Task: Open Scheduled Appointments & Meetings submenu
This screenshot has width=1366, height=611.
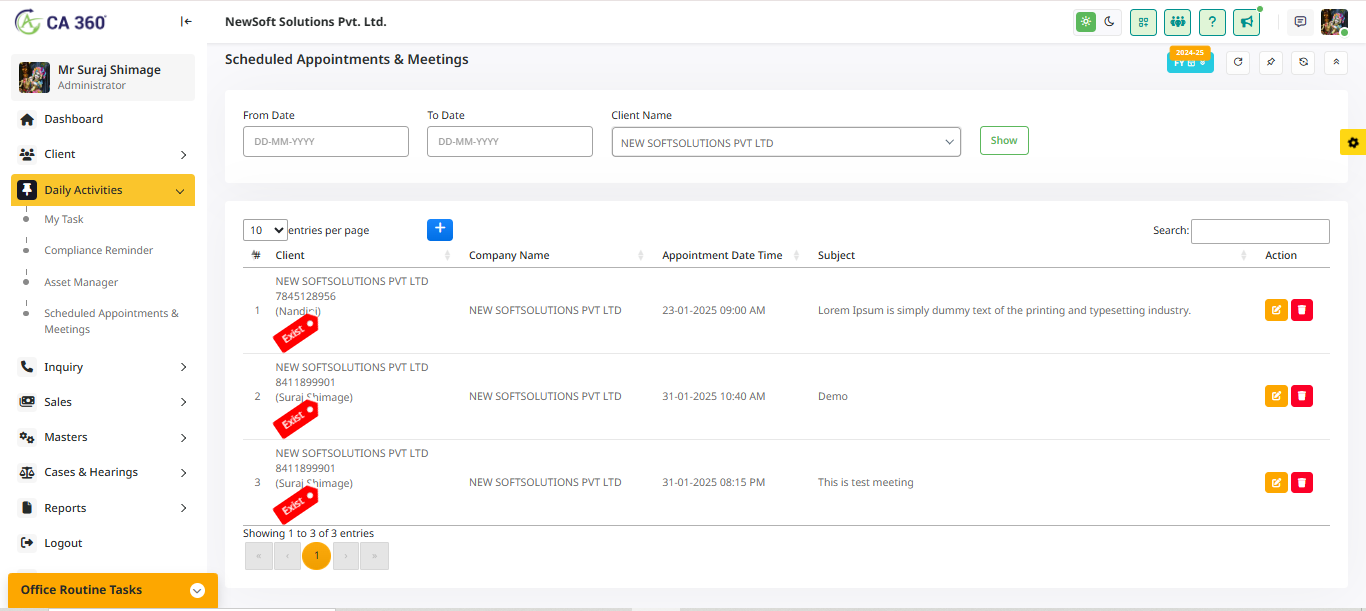Action: click(x=112, y=321)
